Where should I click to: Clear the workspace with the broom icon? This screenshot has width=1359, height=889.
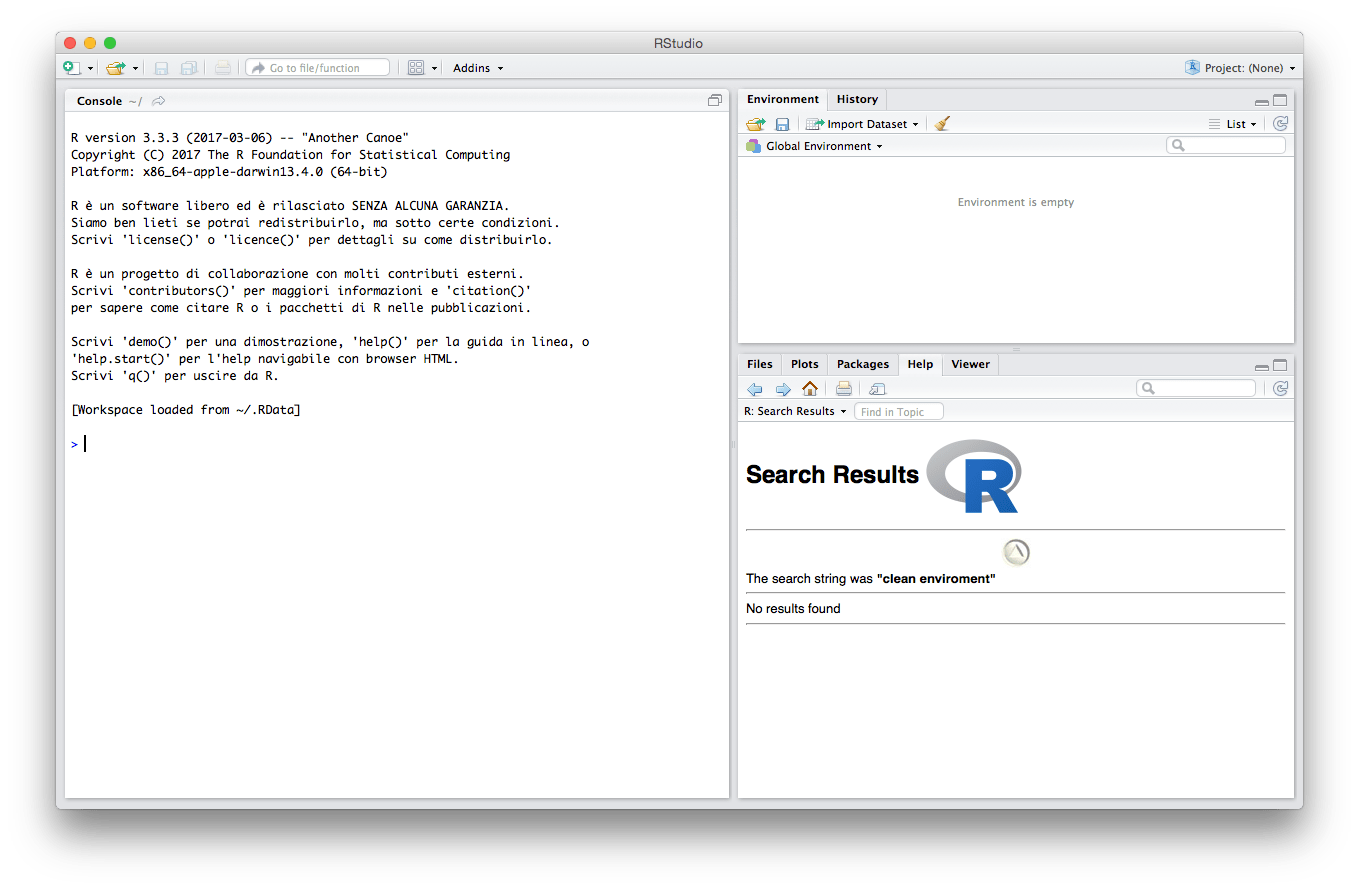pos(941,123)
